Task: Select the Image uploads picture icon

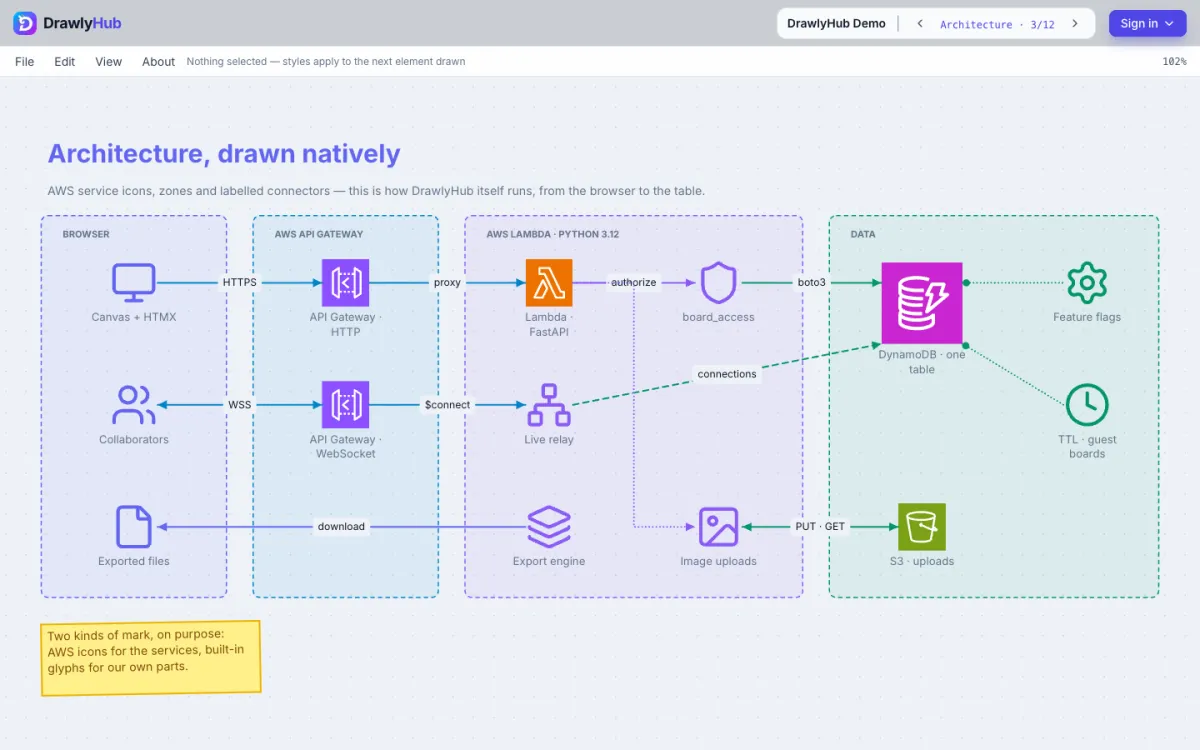Action: pos(718,527)
